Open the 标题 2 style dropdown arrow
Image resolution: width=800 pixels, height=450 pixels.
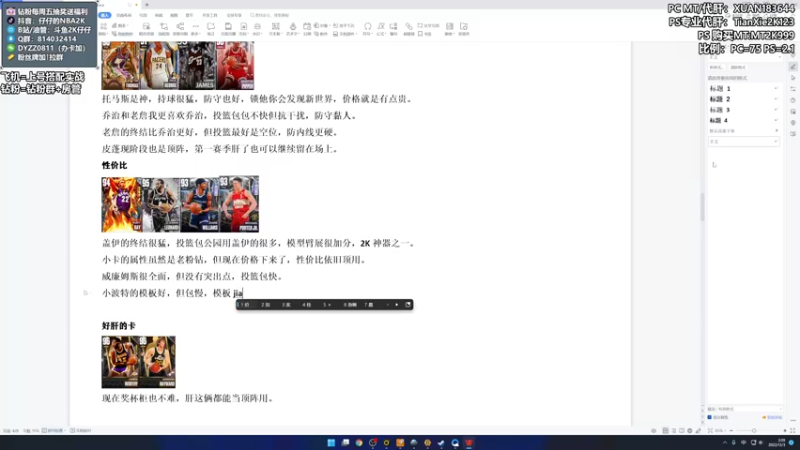[x=776, y=99]
